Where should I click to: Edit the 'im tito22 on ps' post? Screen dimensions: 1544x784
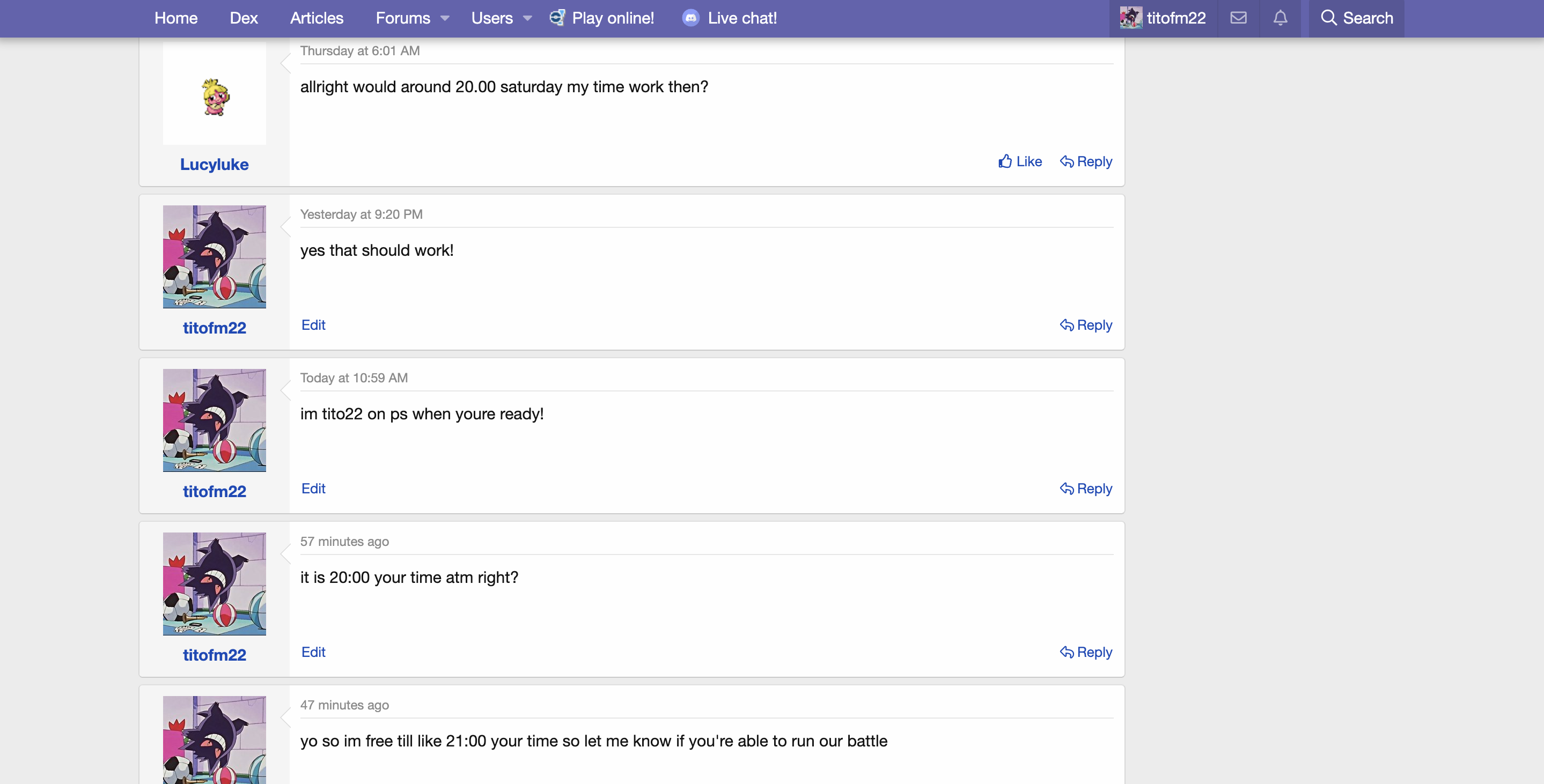313,489
